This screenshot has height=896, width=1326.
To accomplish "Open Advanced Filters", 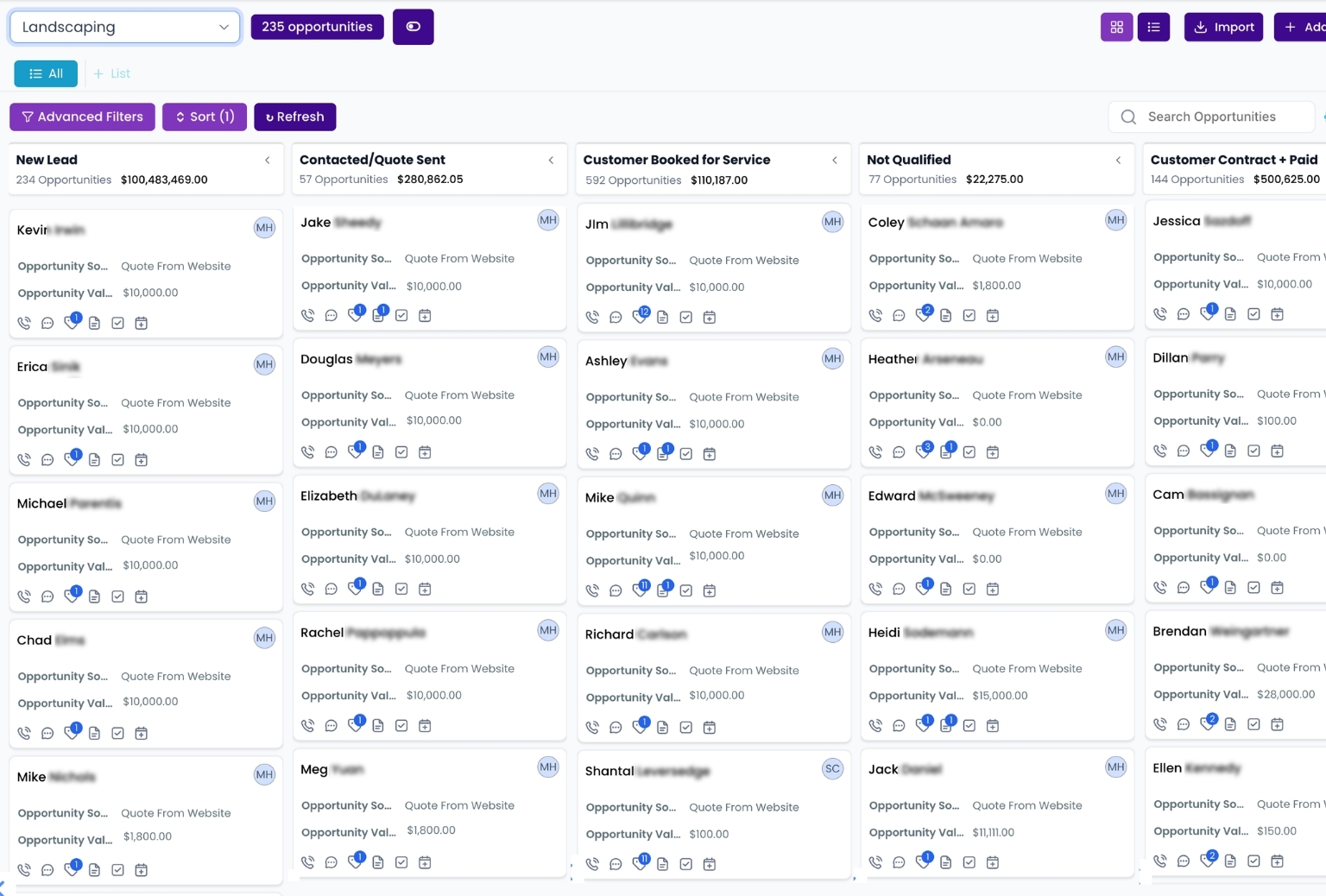I will (82, 117).
